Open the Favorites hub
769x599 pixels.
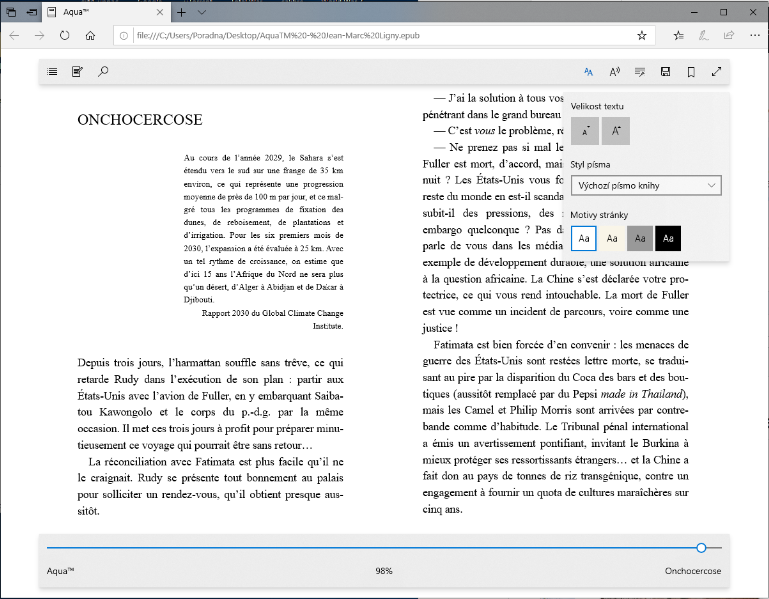point(678,35)
